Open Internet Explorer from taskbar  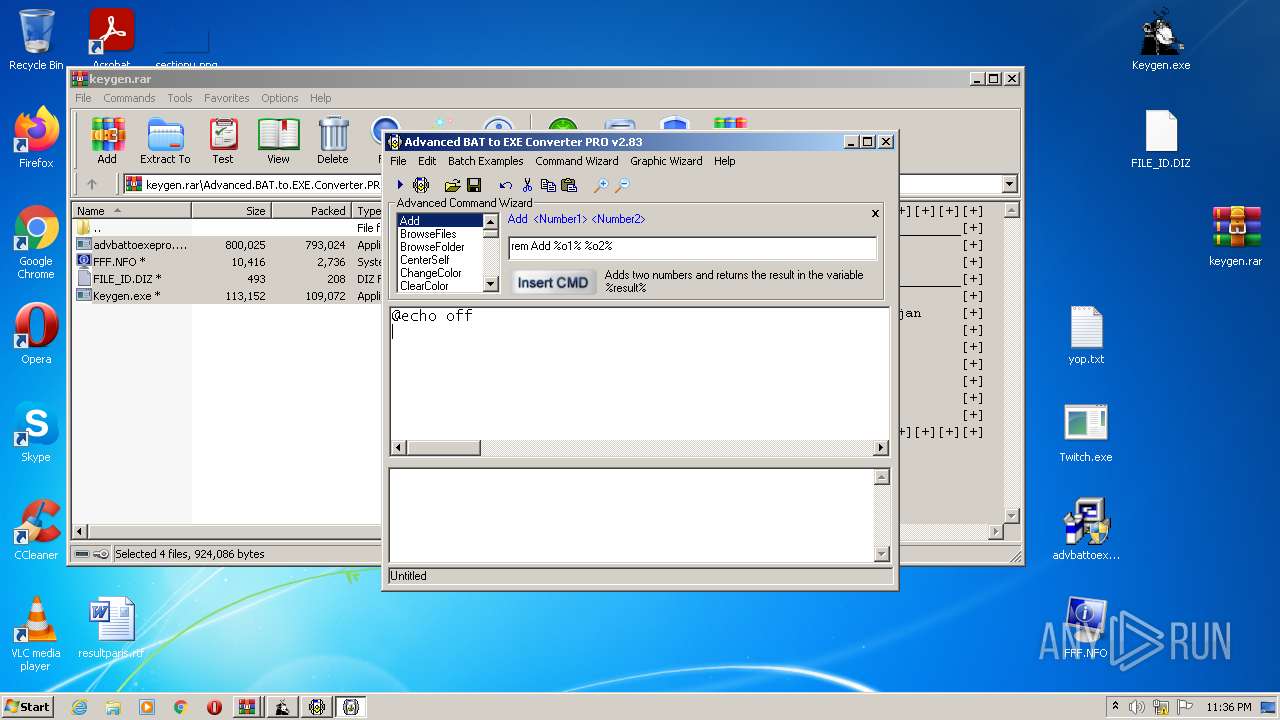pyautogui.click(x=80, y=707)
